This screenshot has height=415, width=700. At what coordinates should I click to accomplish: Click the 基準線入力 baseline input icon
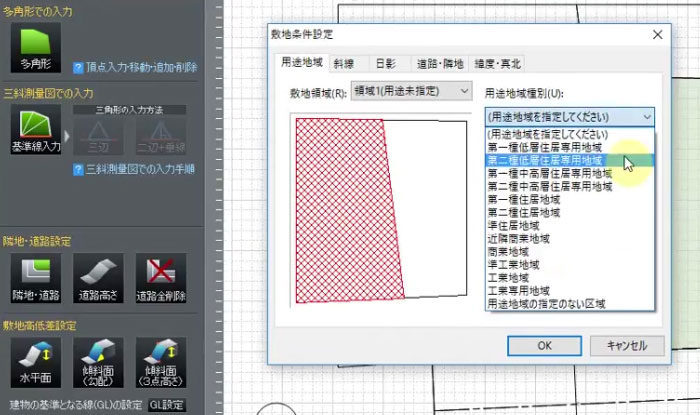pos(36,130)
